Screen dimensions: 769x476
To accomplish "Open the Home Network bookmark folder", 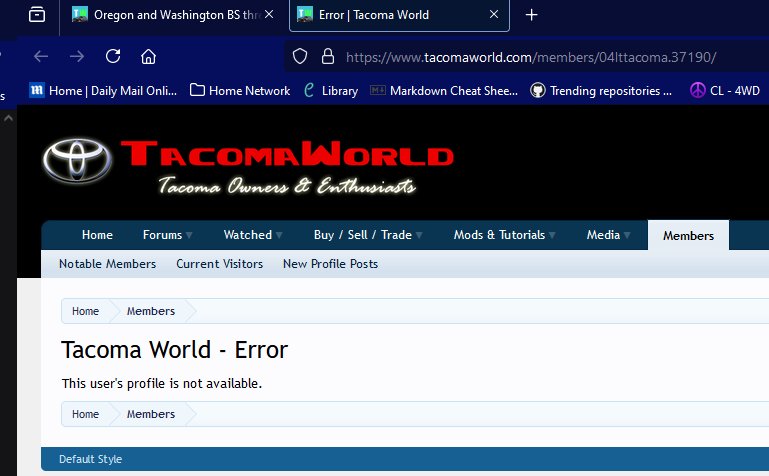I will 240,91.
